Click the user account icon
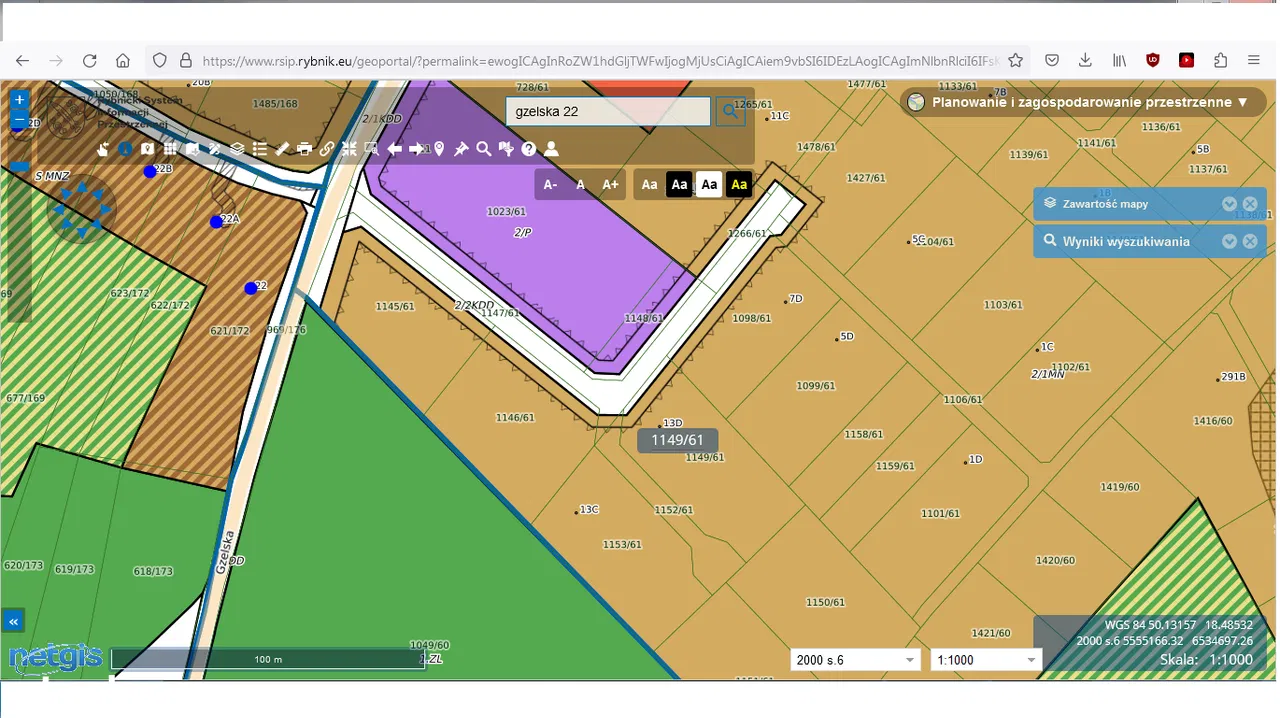The image size is (1280, 718). coord(551,149)
